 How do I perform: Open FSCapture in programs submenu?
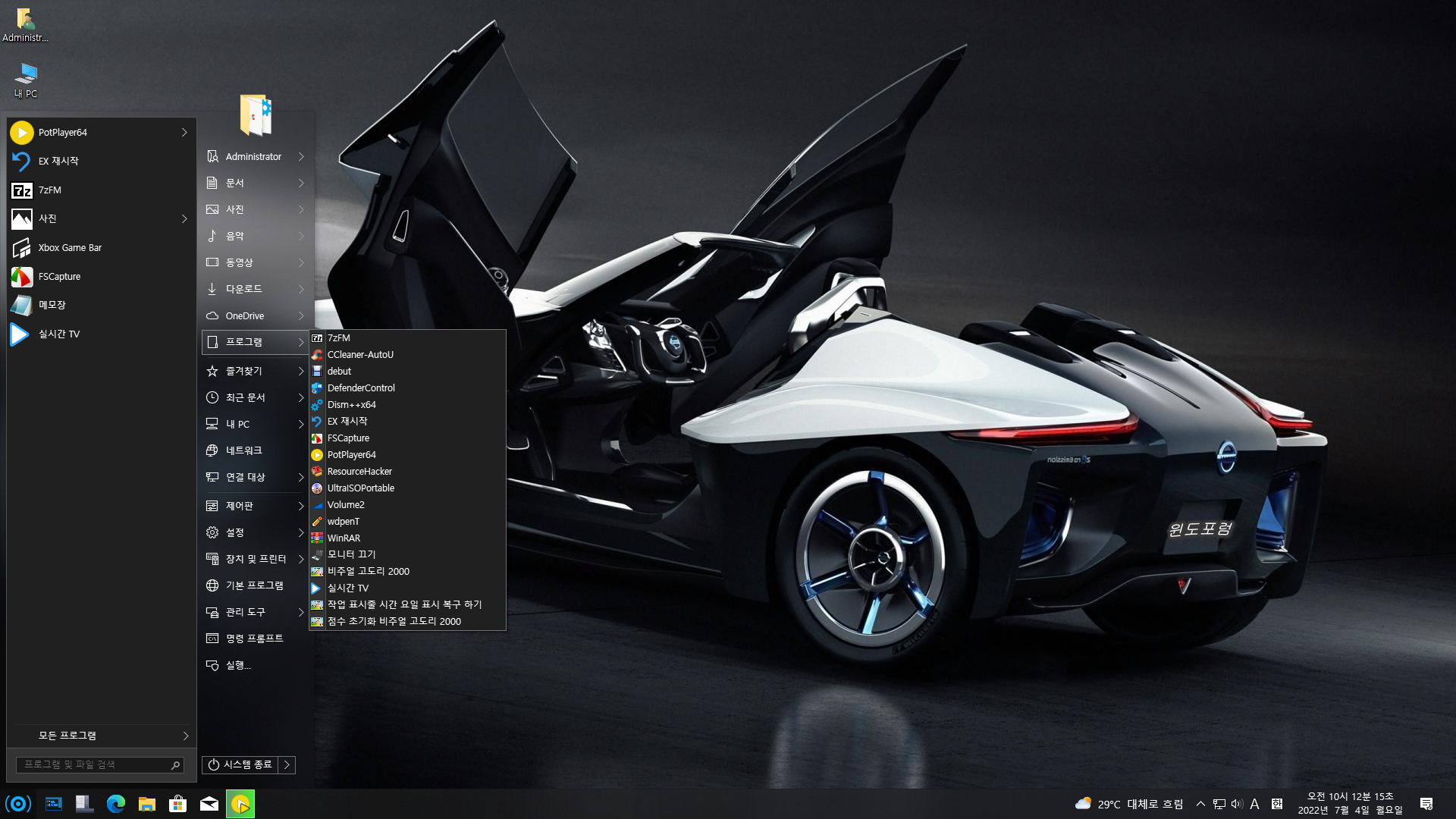(407, 438)
